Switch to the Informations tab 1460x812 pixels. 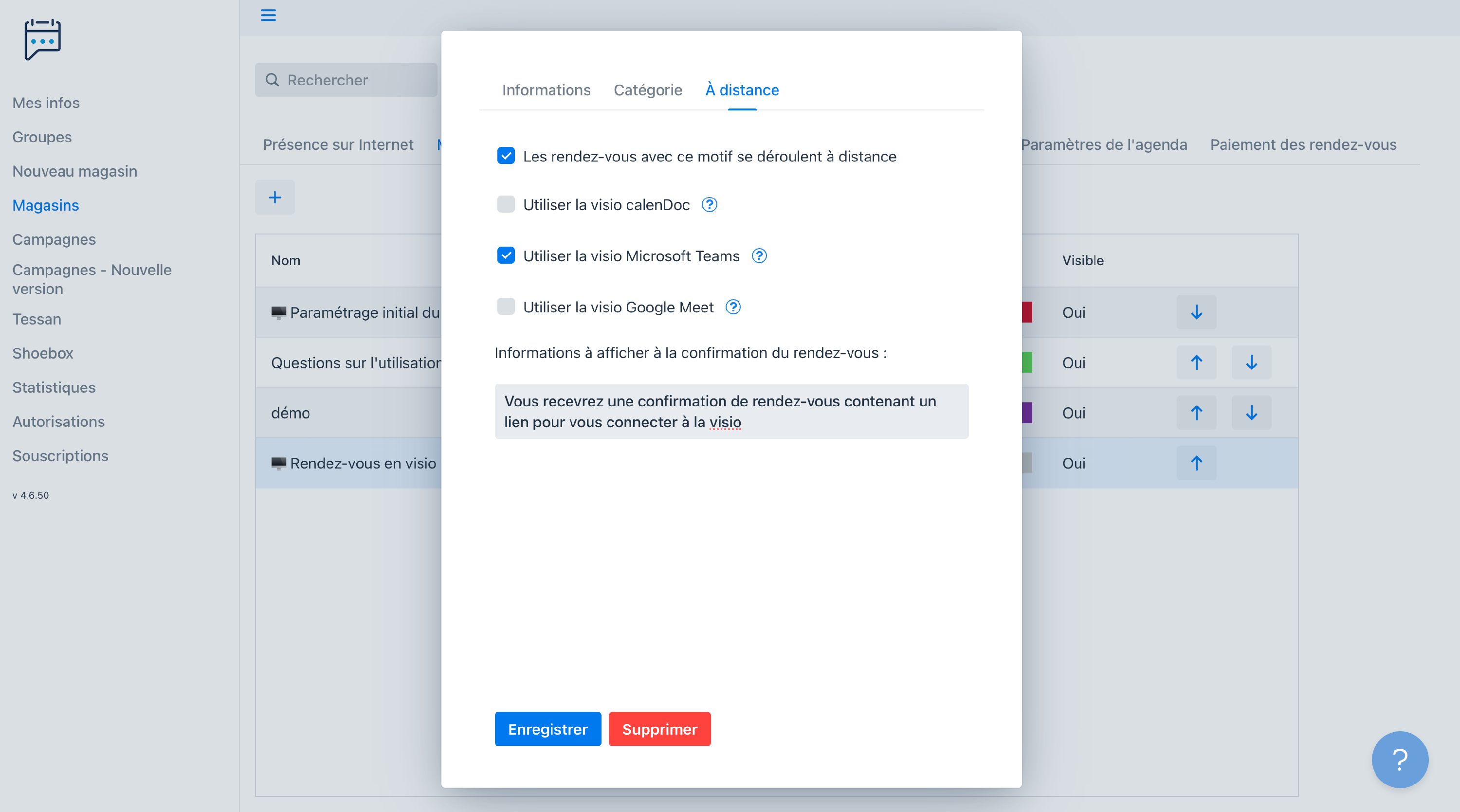pyautogui.click(x=546, y=90)
